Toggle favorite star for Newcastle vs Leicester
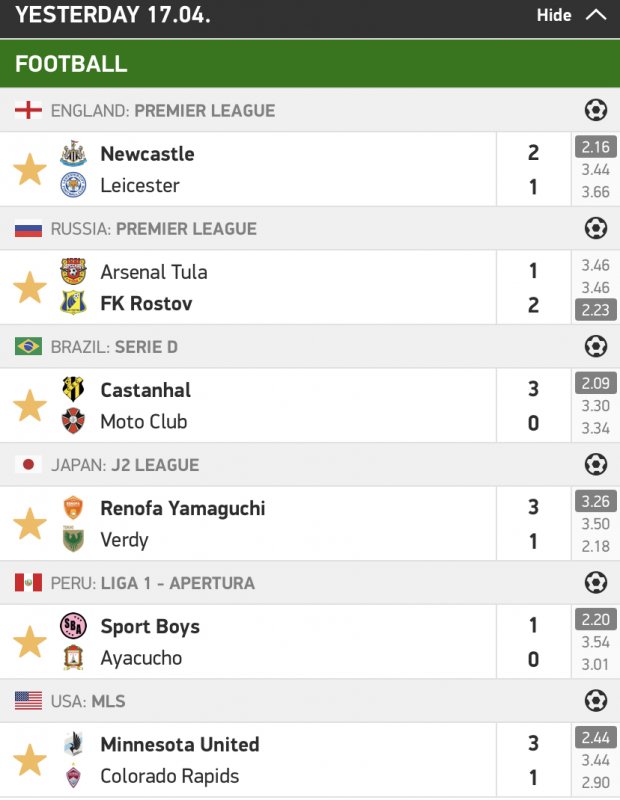 pyautogui.click(x=29, y=169)
